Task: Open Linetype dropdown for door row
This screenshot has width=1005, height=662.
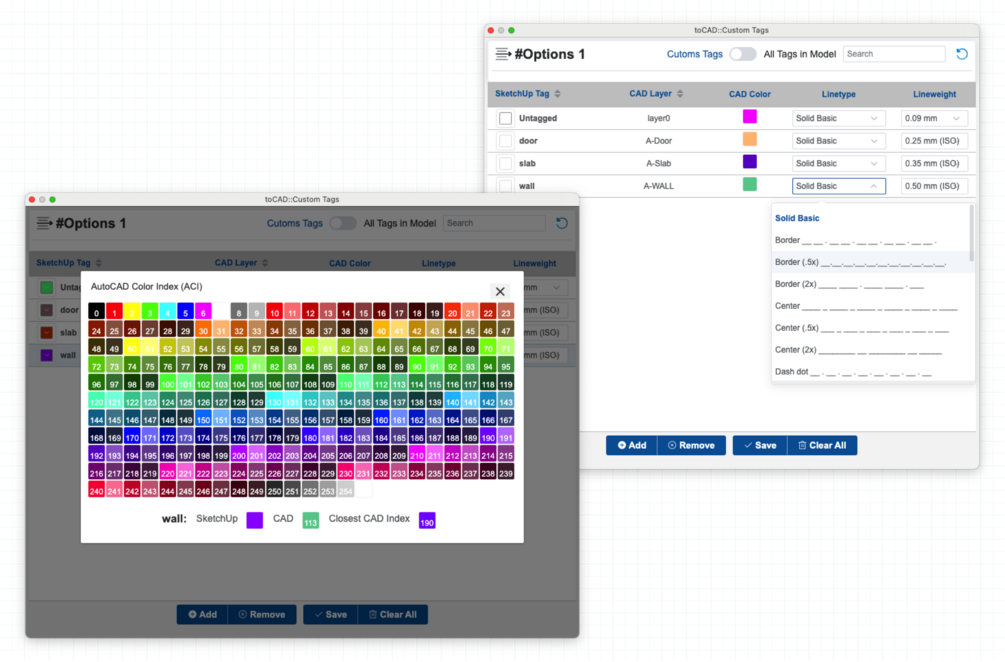Action: point(838,141)
